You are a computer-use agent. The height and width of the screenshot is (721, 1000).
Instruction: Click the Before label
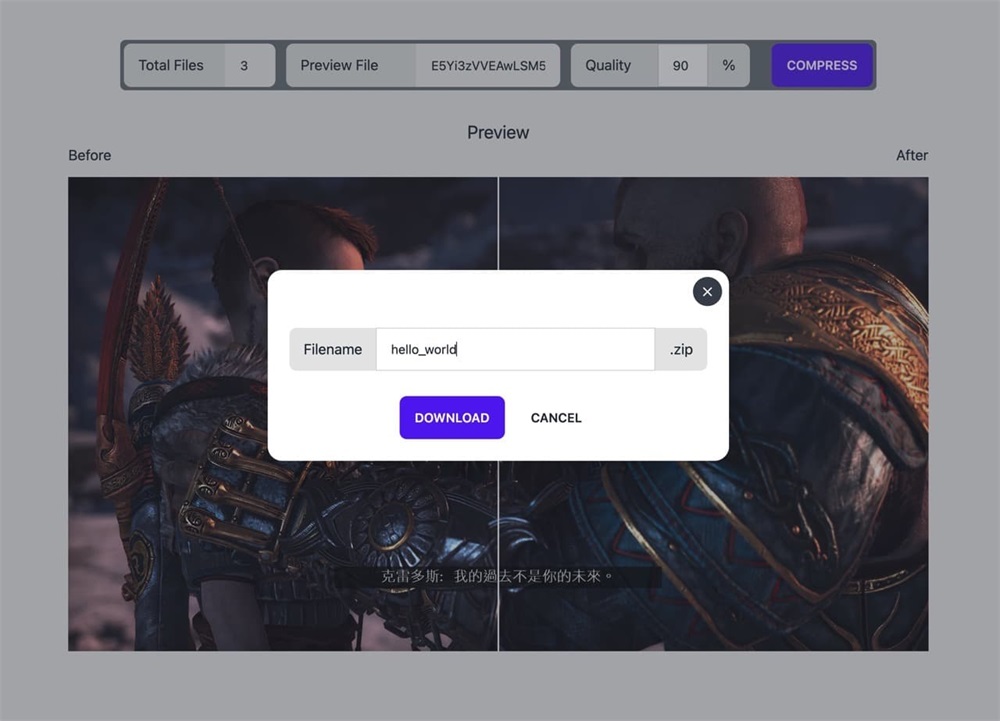click(89, 155)
